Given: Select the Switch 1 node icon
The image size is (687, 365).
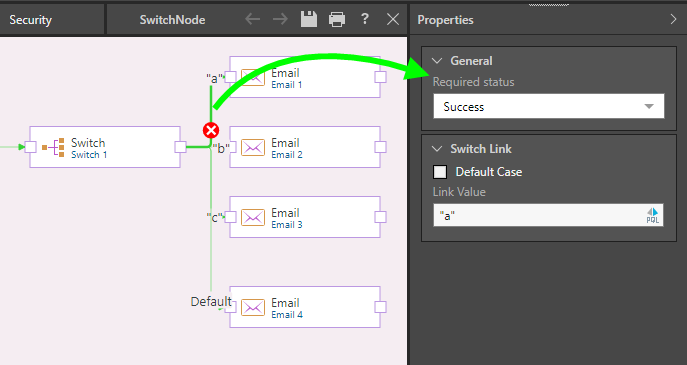Looking at the screenshot, I should pos(53,147).
